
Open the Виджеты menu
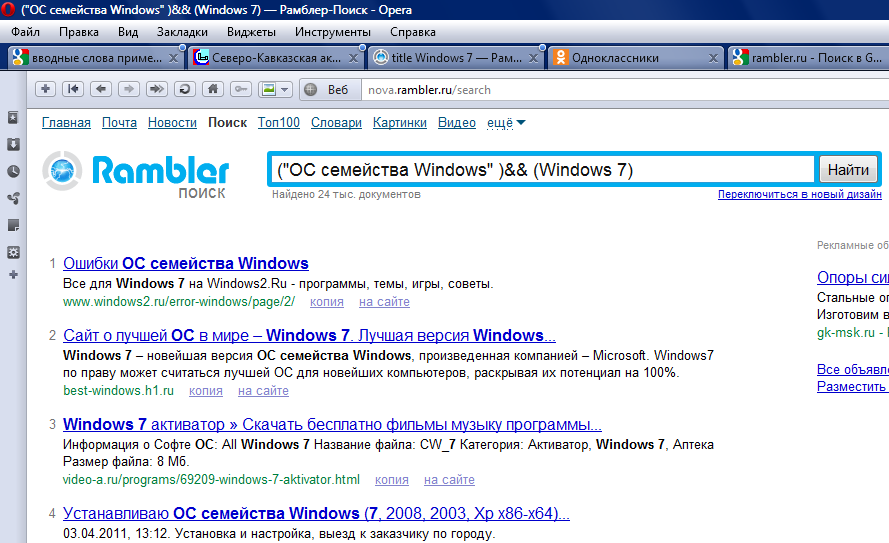[x=251, y=32]
